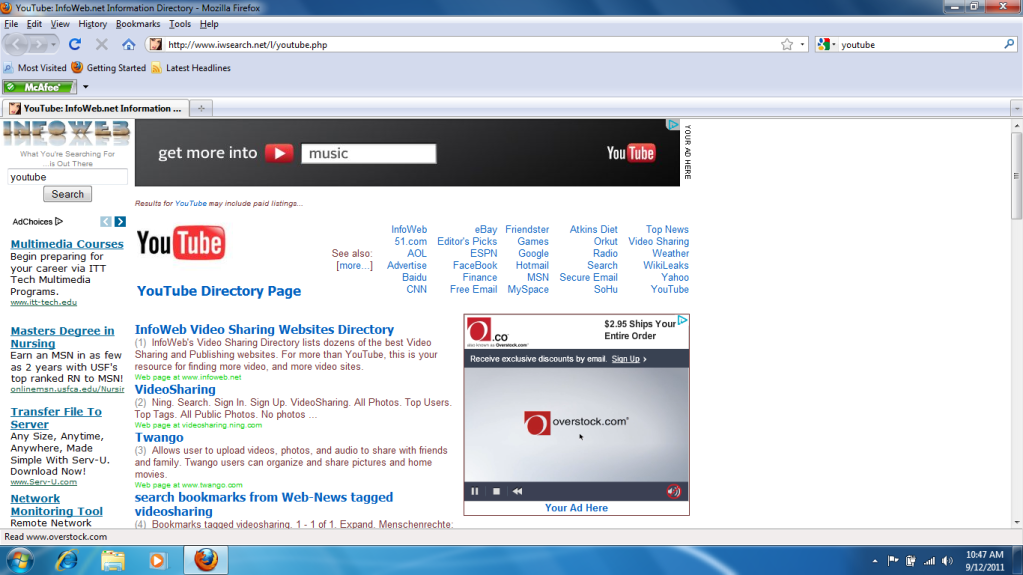Select the YouTube: InfoWeb.net tab

coord(96,108)
